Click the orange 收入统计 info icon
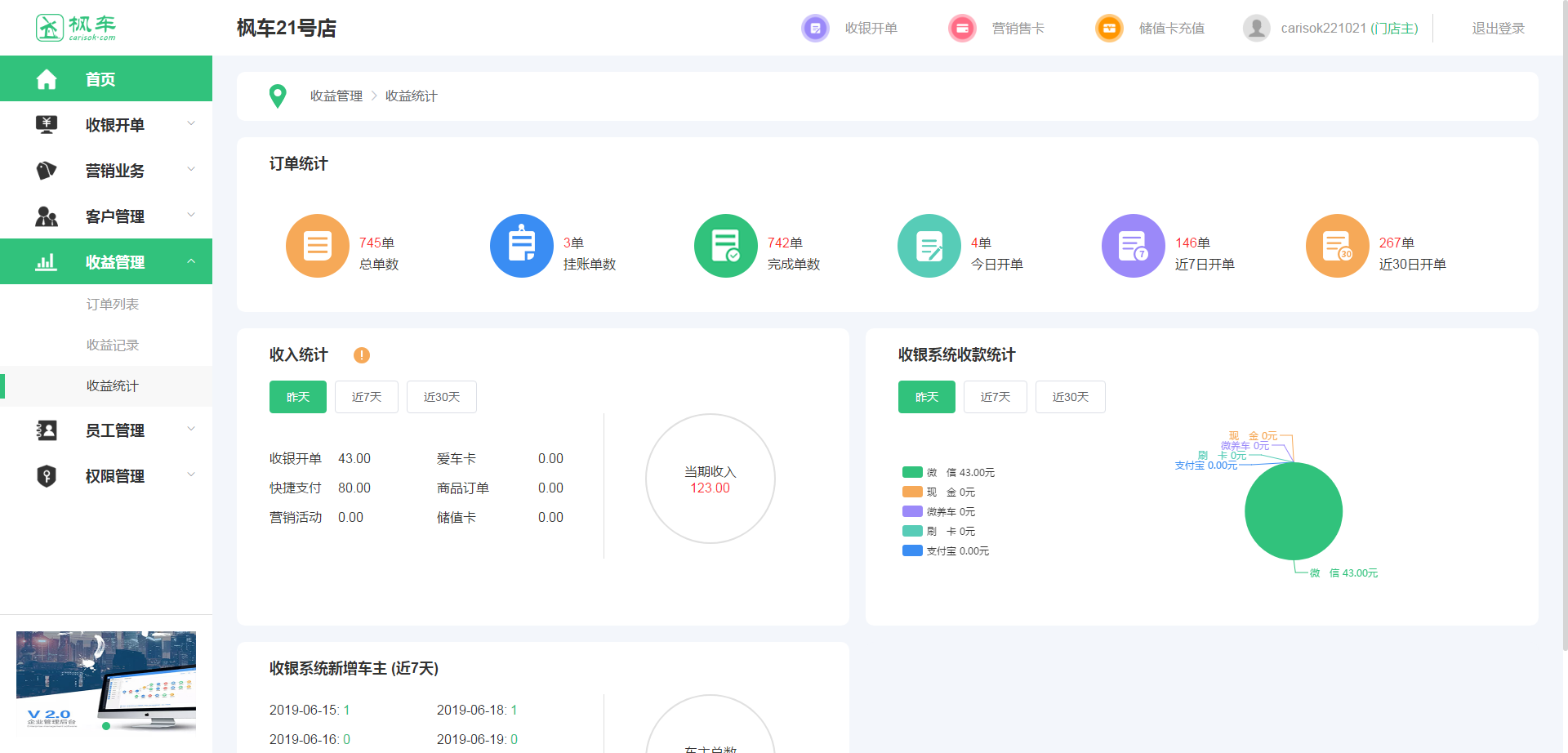1568x753 pixels. (362, 355)
